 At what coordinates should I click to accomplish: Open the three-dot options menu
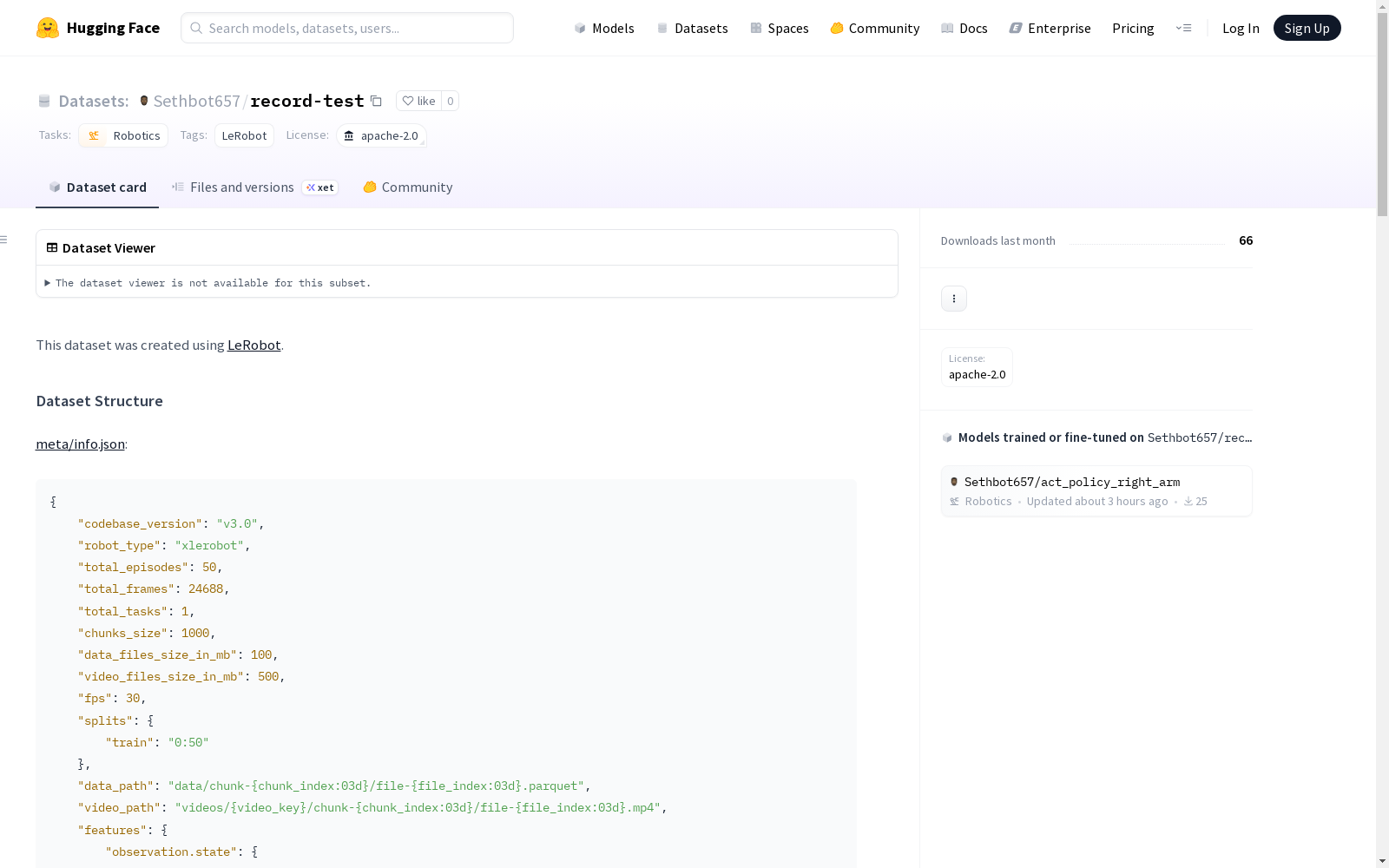[x=954, y=299]
